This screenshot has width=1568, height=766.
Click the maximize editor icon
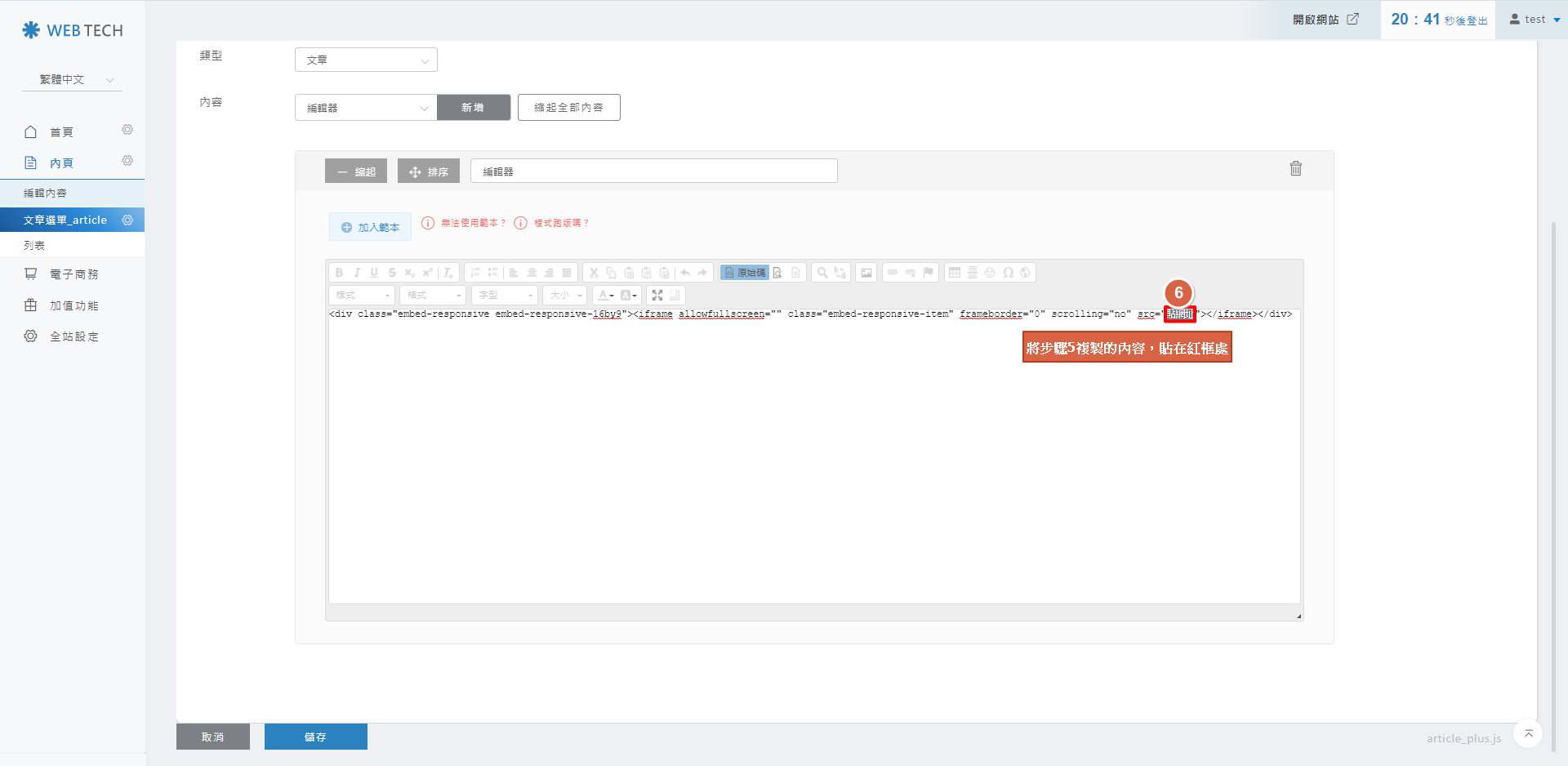[657, 296]
